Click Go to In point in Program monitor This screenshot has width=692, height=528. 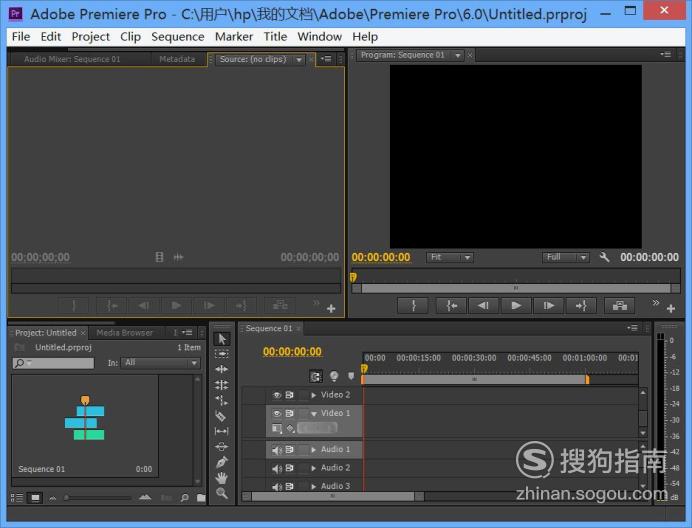point(451,305)
